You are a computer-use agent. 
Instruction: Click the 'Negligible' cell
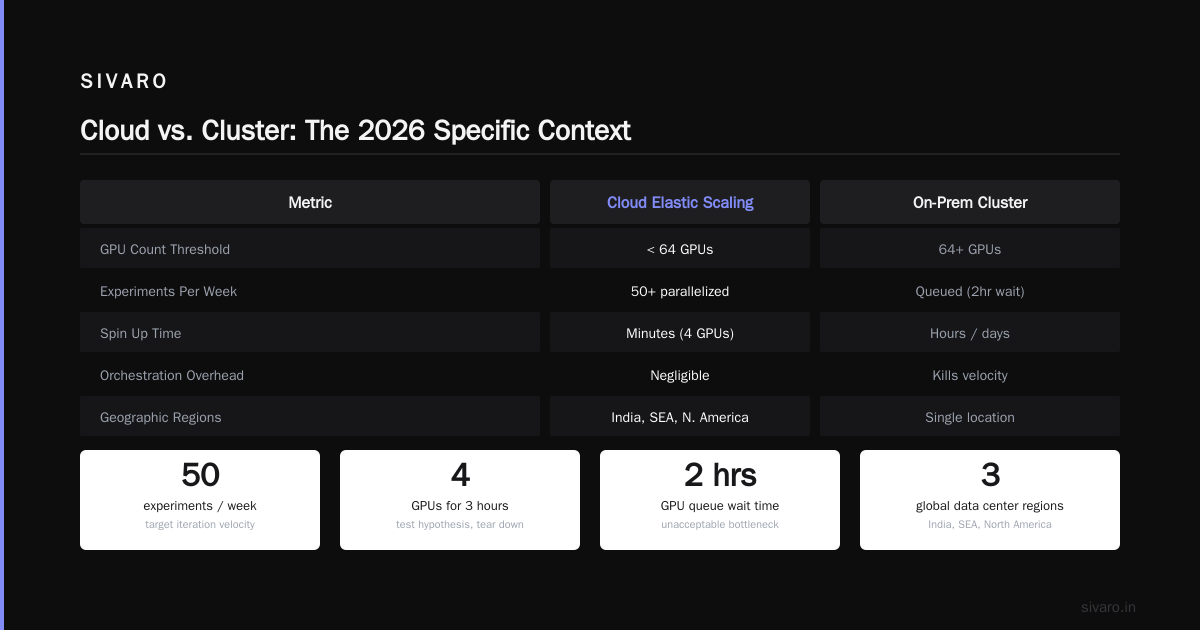click(680, 375)
